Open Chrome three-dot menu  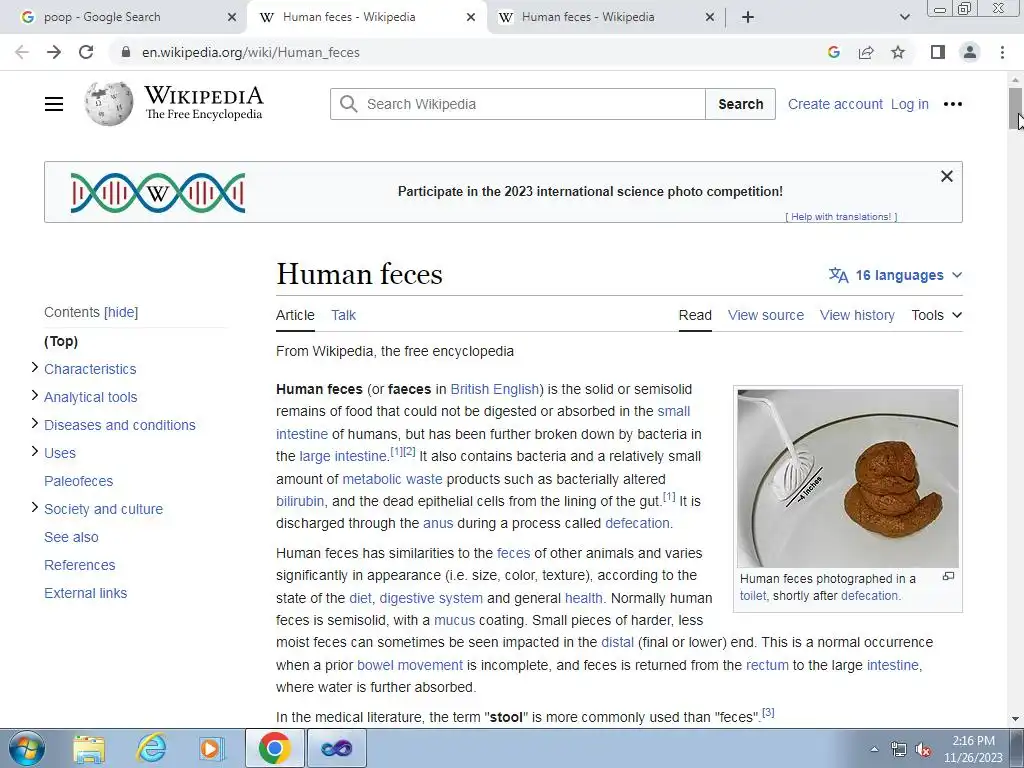[1002, 52]
